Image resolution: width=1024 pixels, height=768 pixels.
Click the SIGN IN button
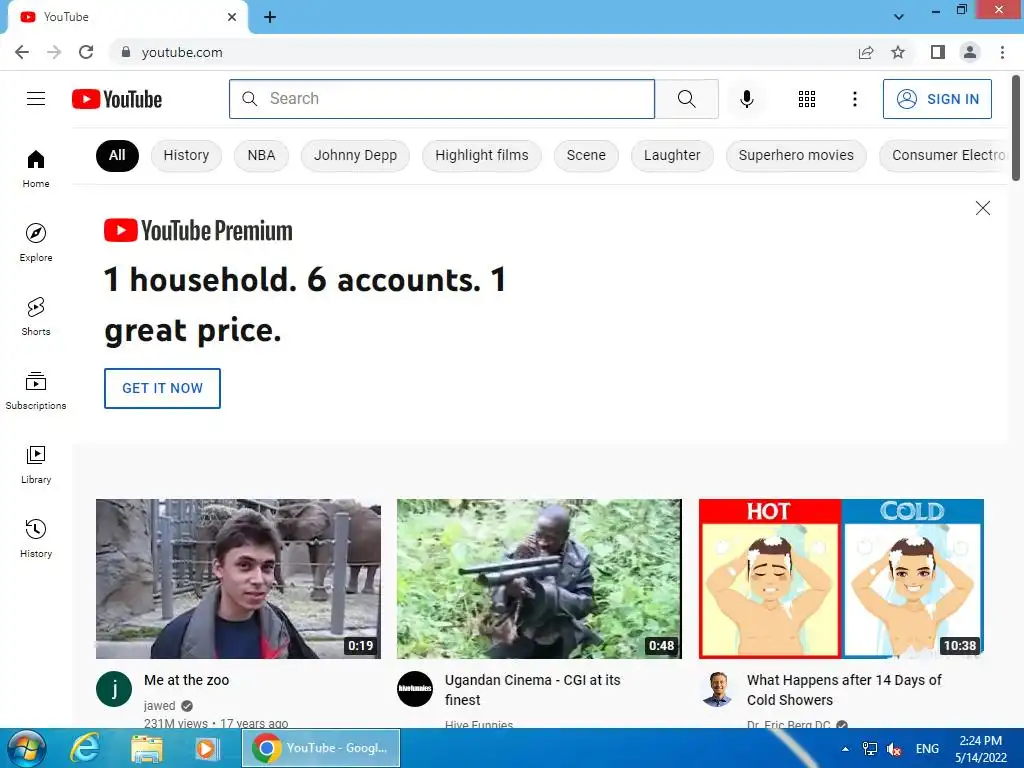tap(937, 99)
